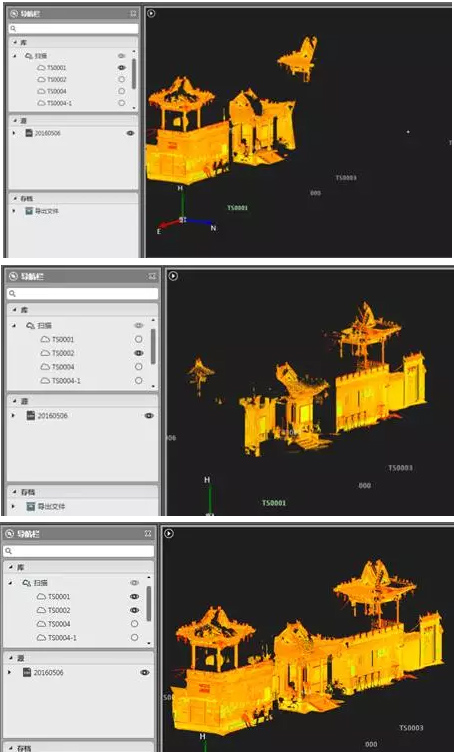The image size is (454, 752).
Task: Click the scan list scrollbar in the middle panel
Action: (x=153, y=346)
